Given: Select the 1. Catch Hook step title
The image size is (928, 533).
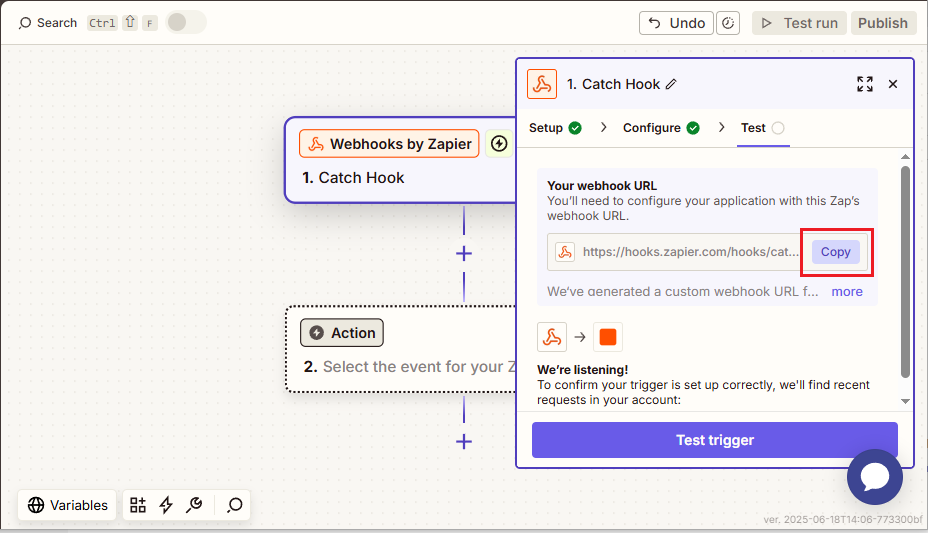Looking at the screenshot, I should pyautogui.click(x=353, y=177).
